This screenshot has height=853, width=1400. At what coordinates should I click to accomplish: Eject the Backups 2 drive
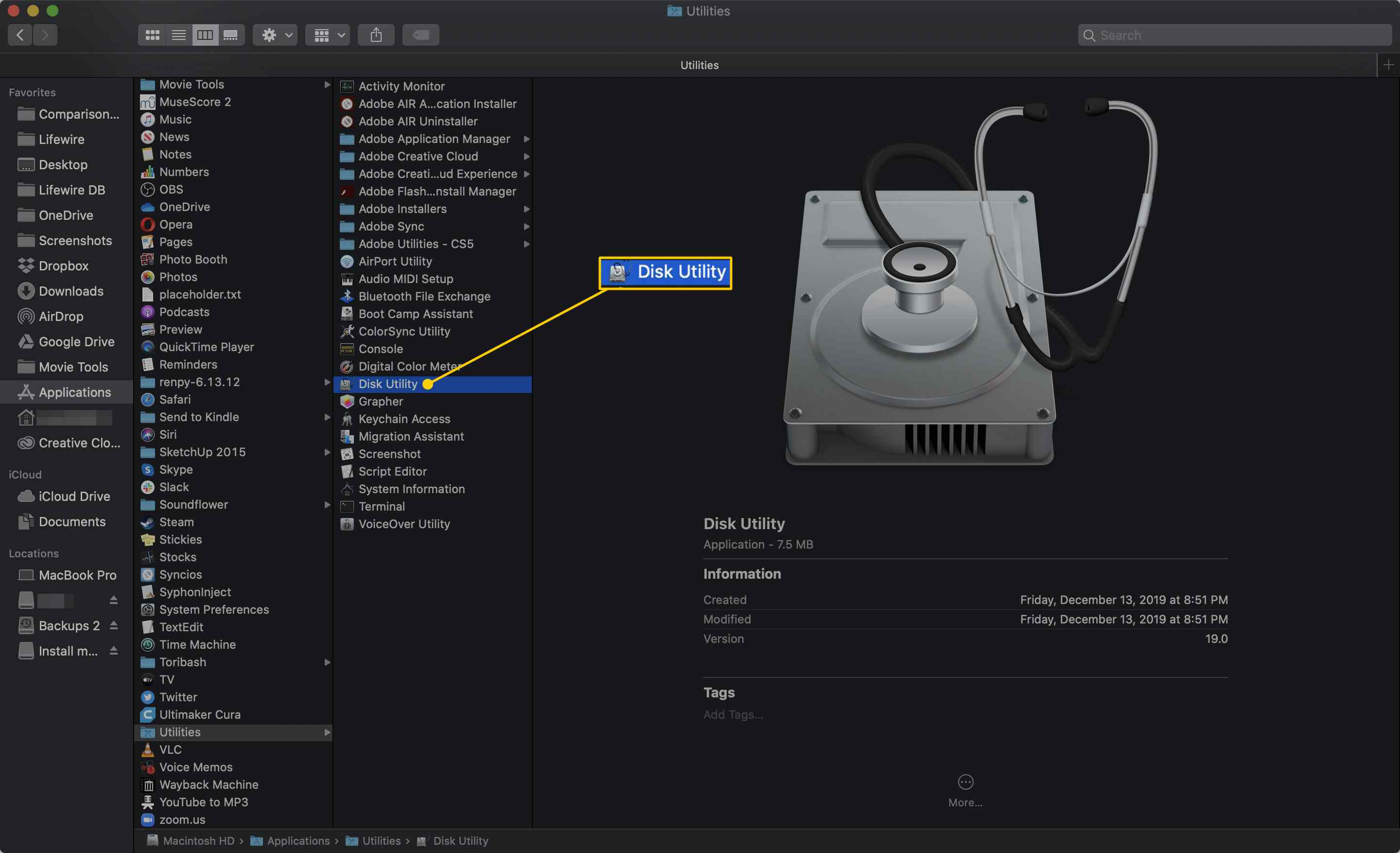[114, 626]
